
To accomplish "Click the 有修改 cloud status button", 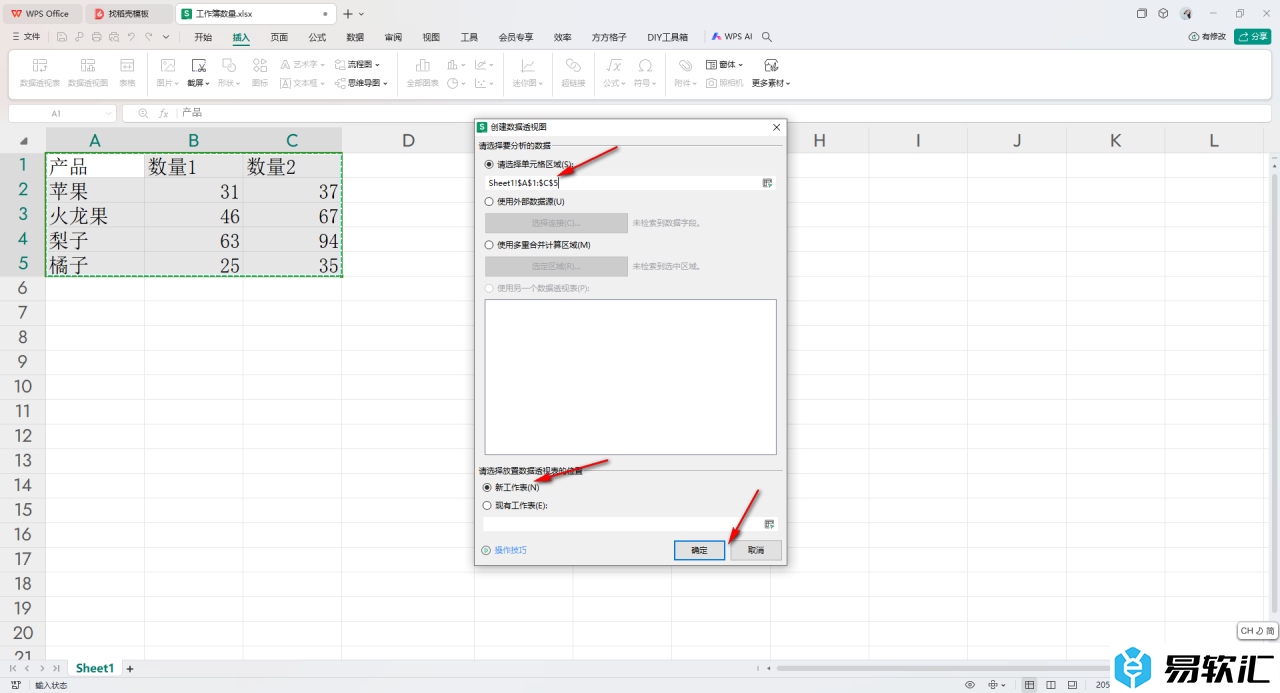I will click(x=1207, y=37).
